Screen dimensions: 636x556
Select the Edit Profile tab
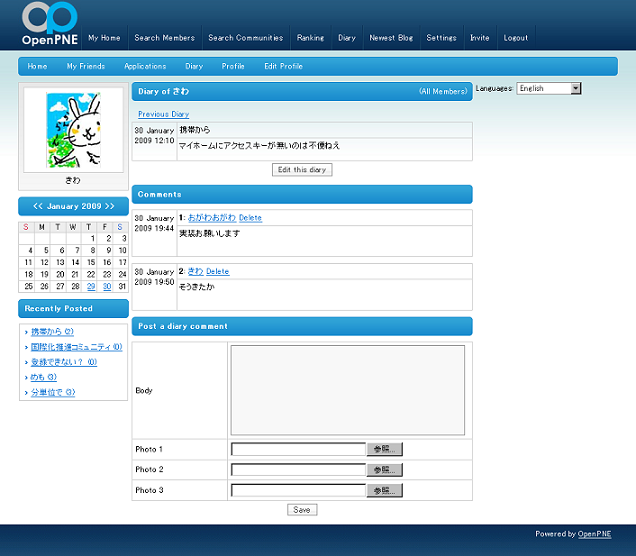(283, 66)
